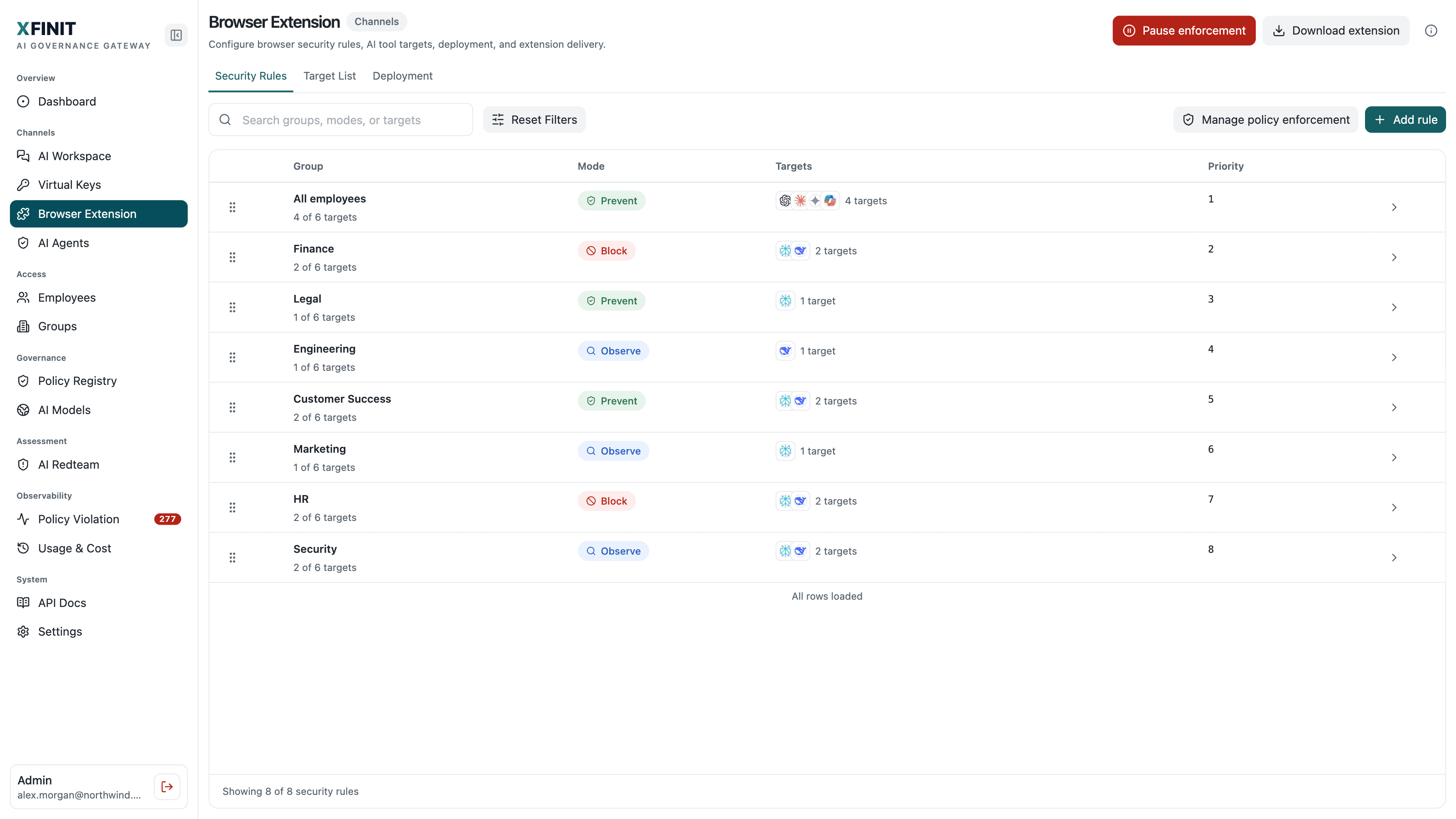This screenshot has width=1456, height=819.
Task: Click the logout icon beside Admin
Action: [x=167, y=786]
